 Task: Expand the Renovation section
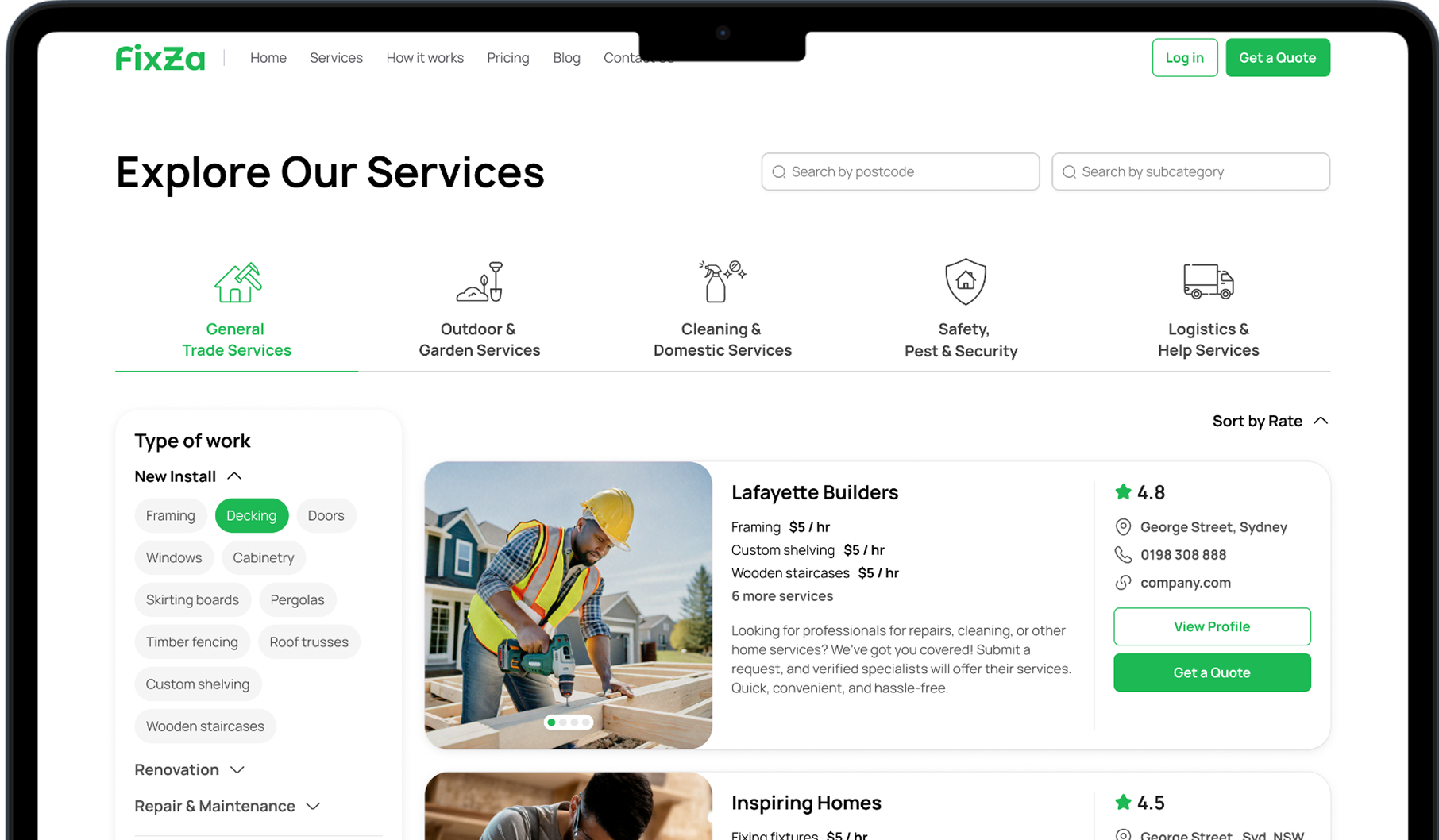190,769
